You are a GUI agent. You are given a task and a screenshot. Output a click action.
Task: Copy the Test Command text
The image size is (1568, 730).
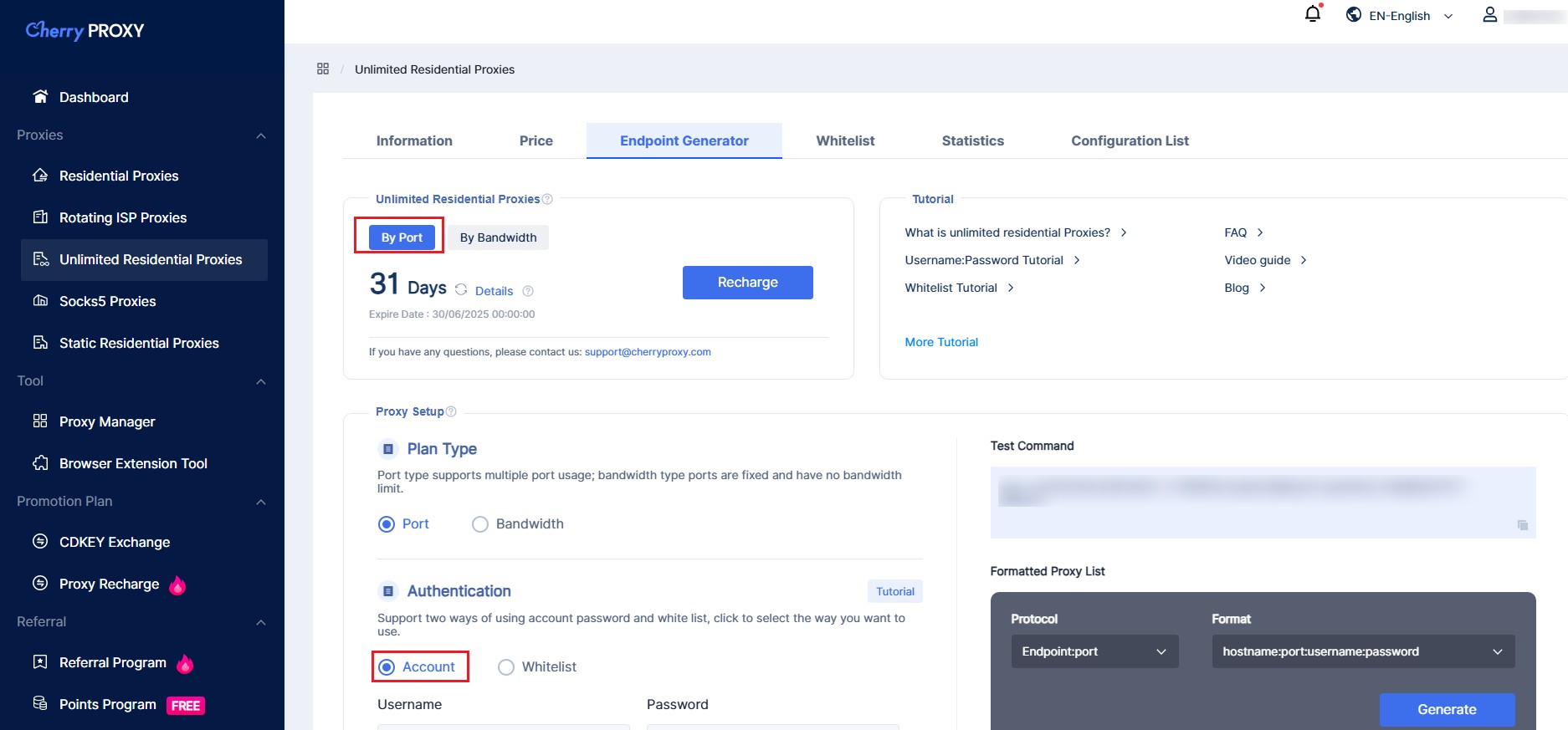1523,525
